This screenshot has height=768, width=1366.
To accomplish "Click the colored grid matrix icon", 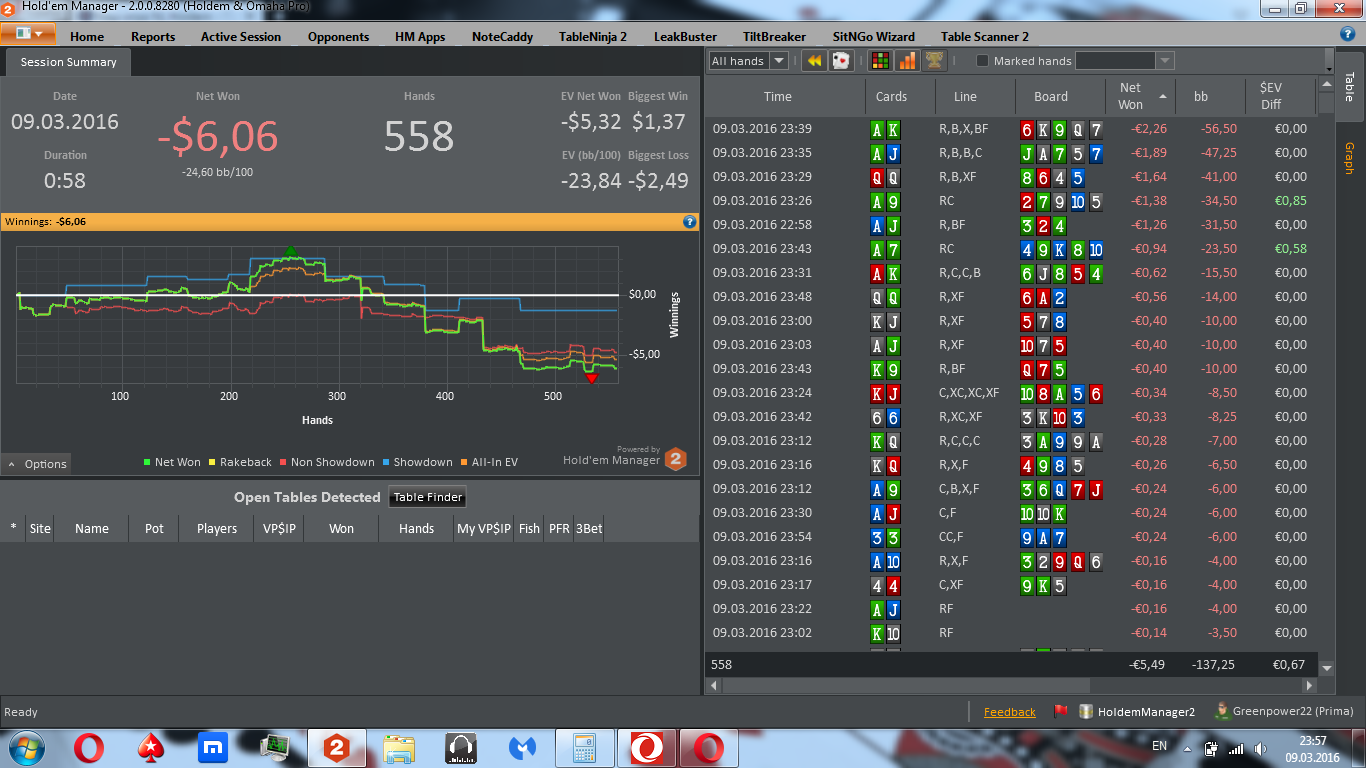I will click(881, 61).
